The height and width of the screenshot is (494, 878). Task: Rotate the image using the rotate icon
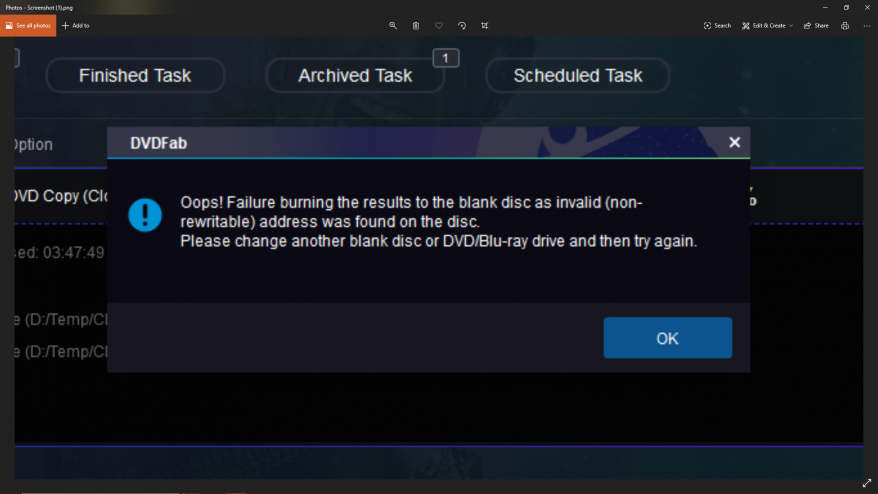click(x=462, y=25)
